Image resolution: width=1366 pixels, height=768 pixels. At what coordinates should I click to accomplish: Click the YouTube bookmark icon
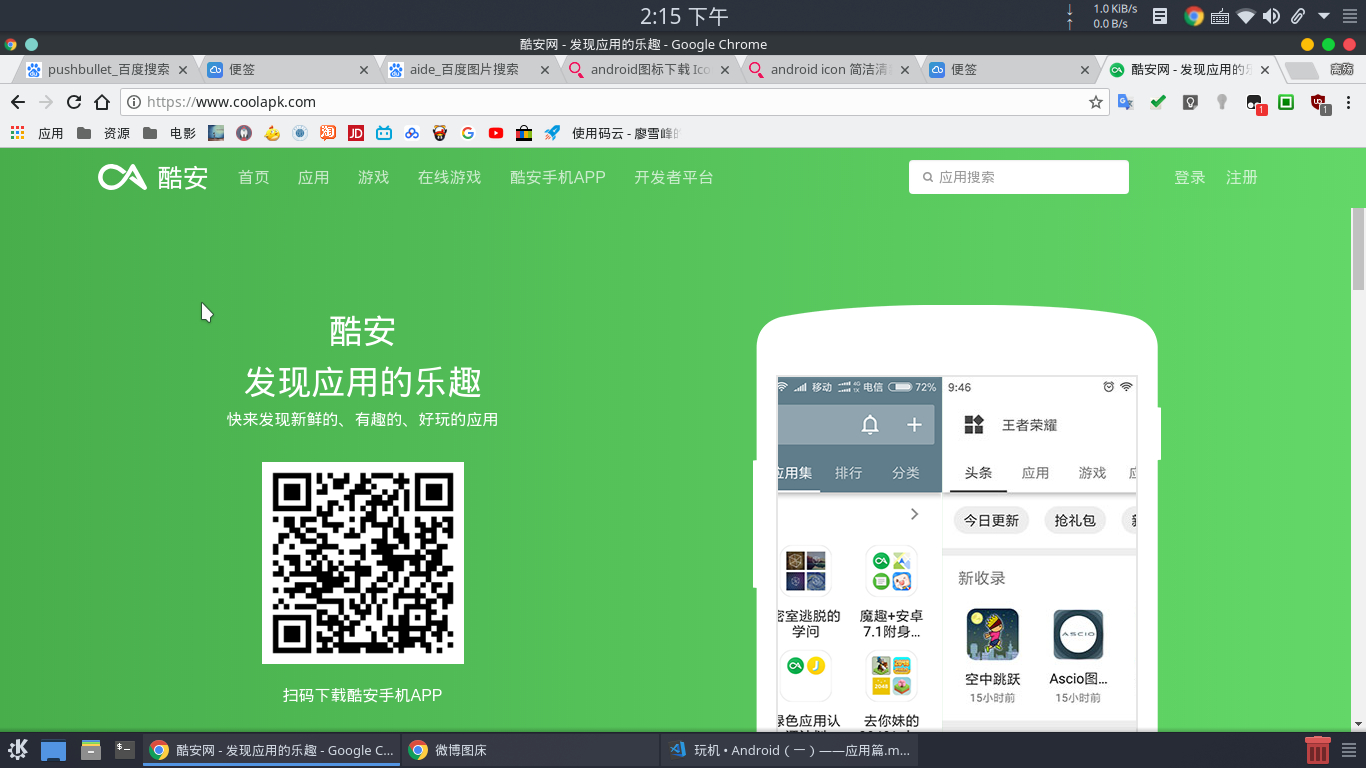(x=495, y=132)
